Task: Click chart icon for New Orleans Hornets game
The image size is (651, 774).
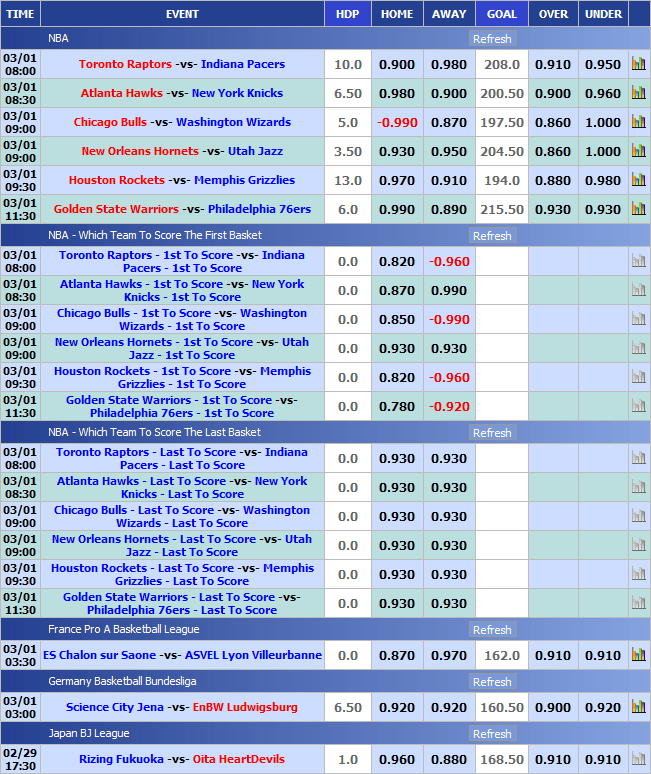Action: 638,151
